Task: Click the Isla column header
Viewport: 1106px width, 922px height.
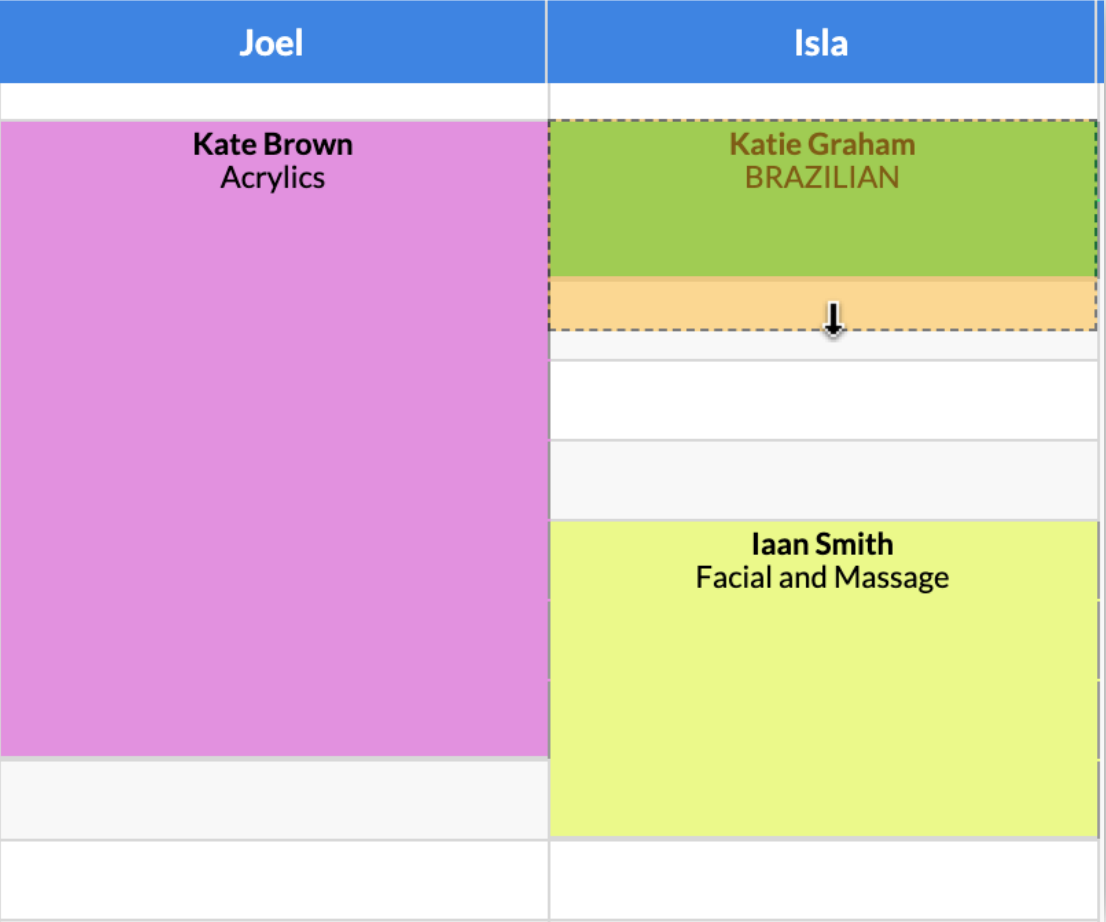Action: 820,42
